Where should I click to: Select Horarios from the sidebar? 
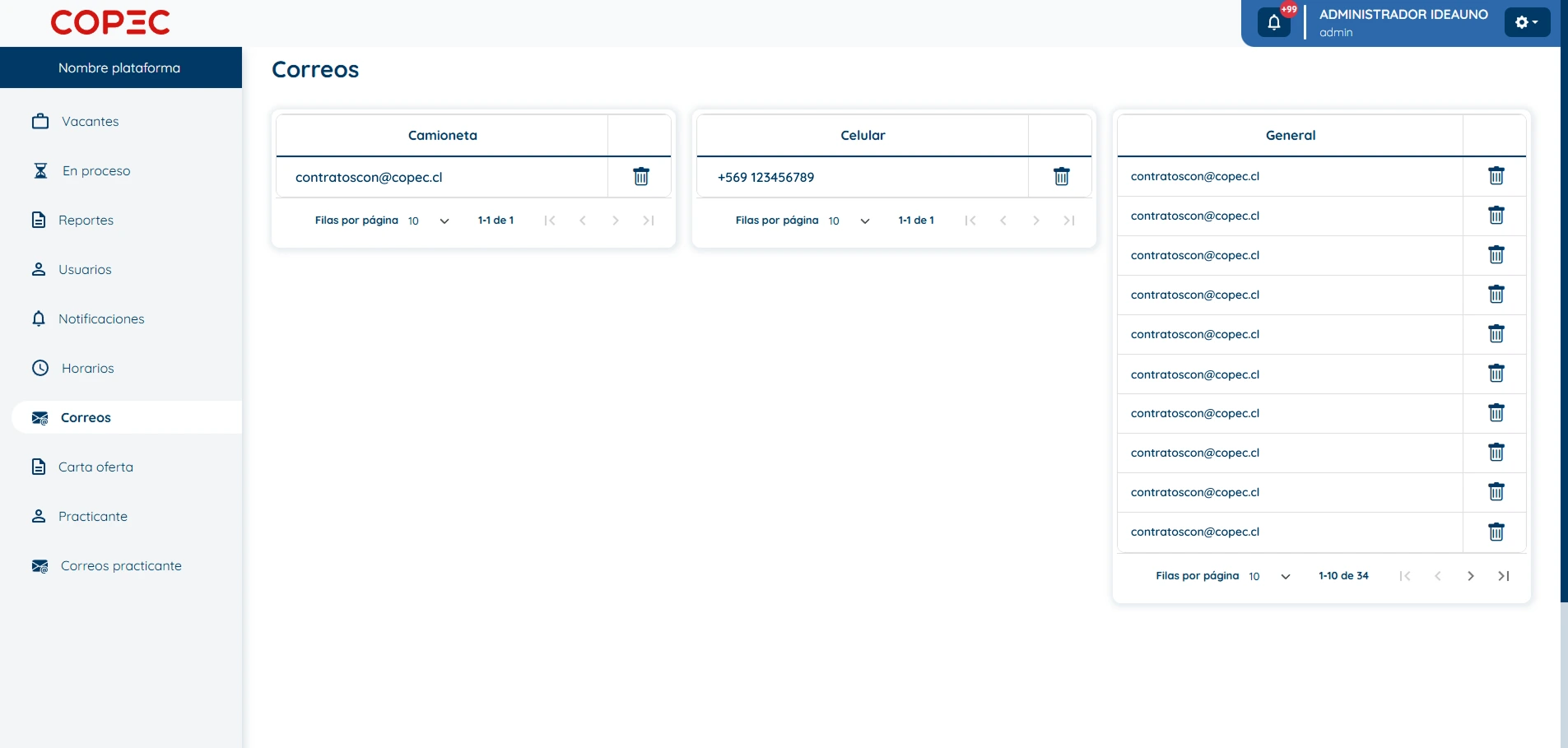(87, 369)
